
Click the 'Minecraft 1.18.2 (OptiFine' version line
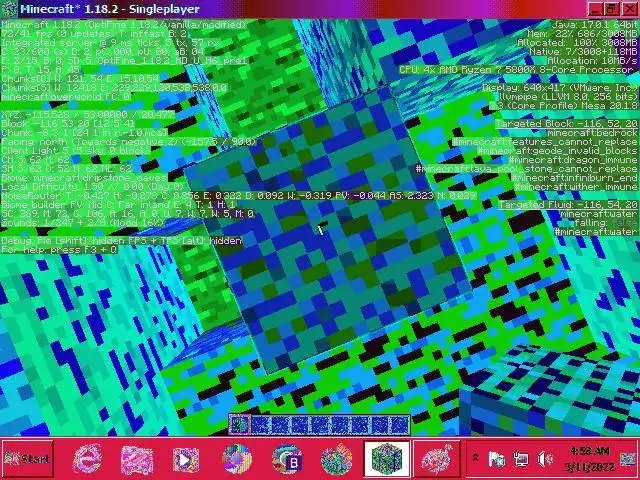(x=124, y=25)
